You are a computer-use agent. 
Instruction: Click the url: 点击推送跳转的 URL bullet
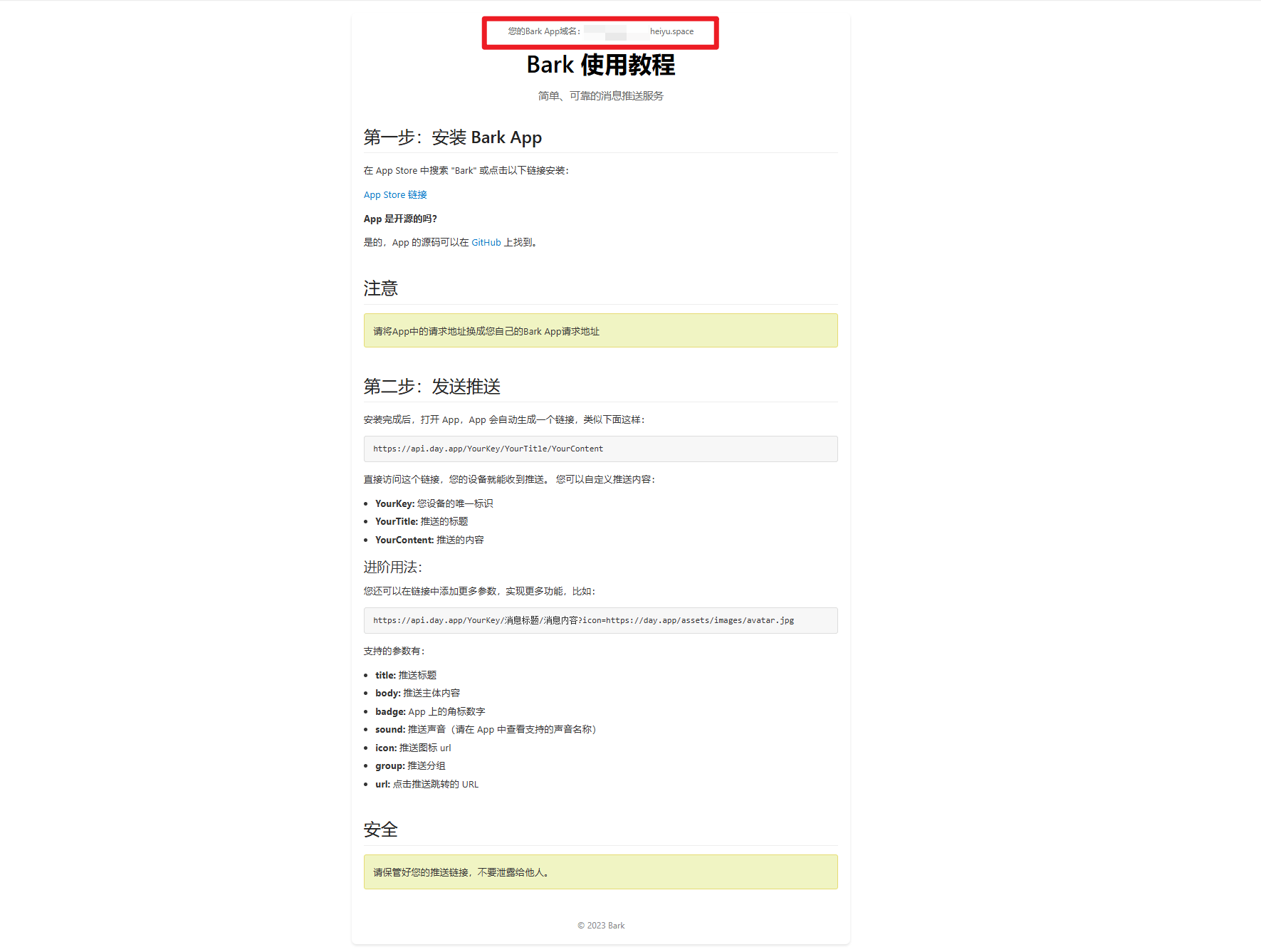(427, 785)
